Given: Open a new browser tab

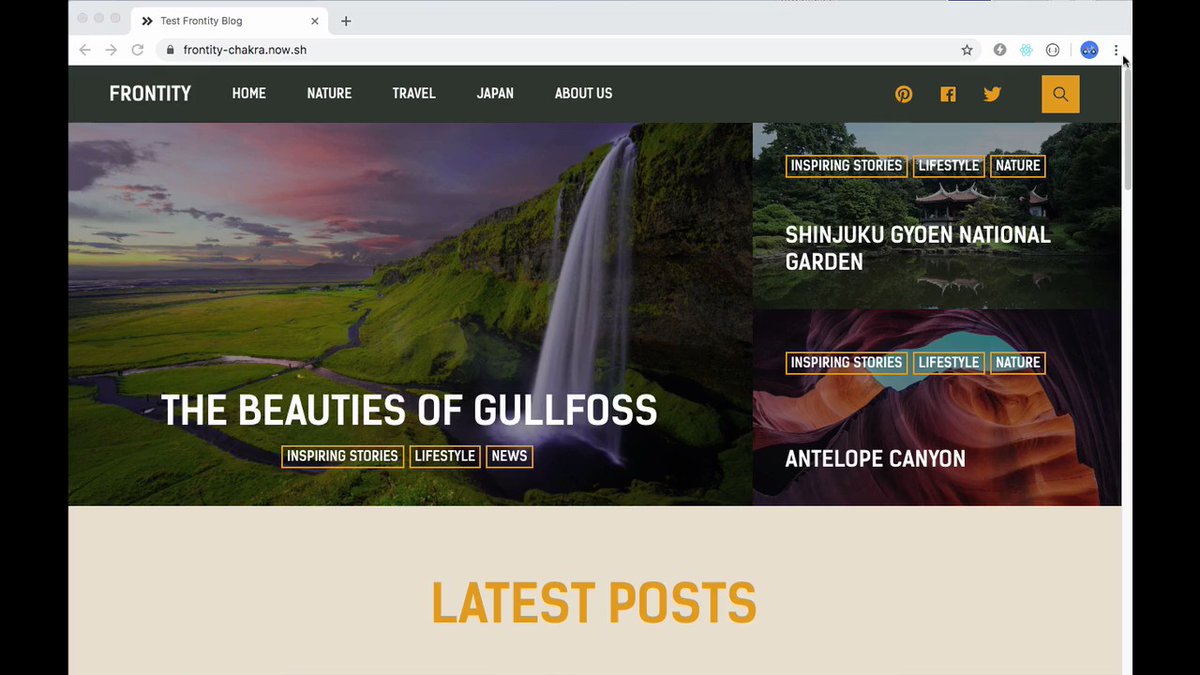Looking at the screenshot, I should [346, 21].
